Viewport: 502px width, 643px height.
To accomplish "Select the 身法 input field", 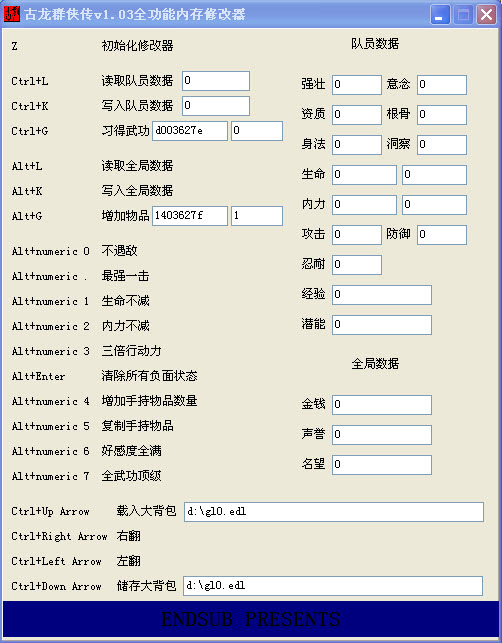I will tap(357, 145).
